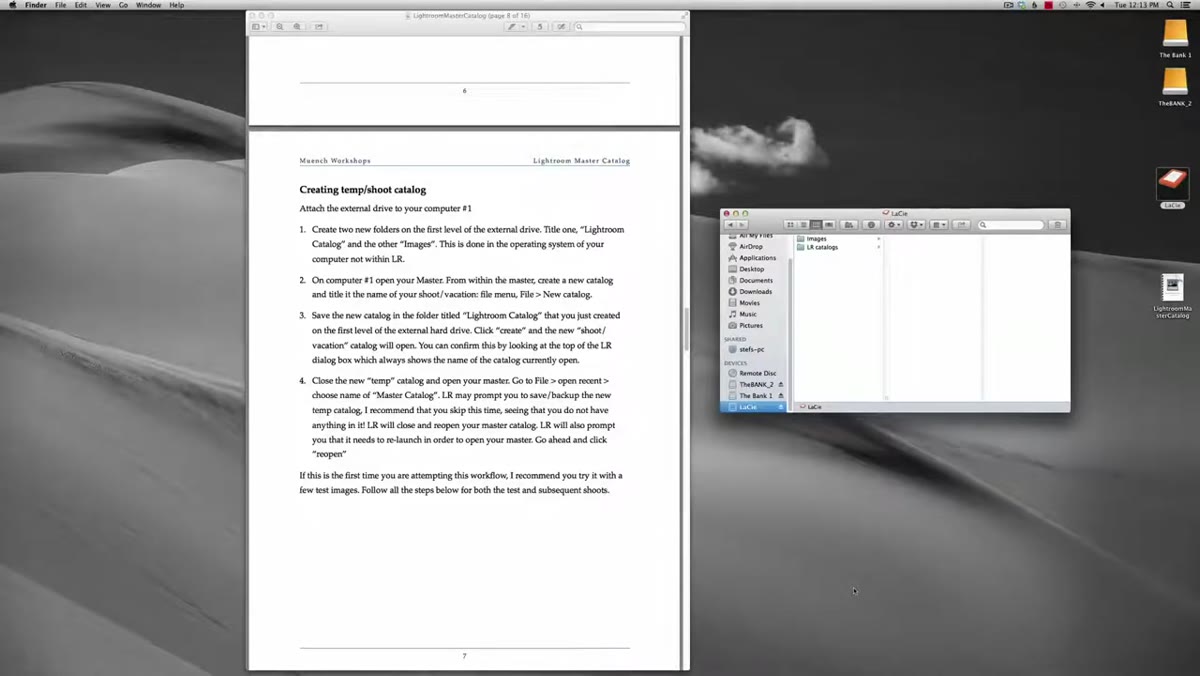Open the Finder menu in menu bar
This screenshot has height=676, width=1200.
pos(35,5)
